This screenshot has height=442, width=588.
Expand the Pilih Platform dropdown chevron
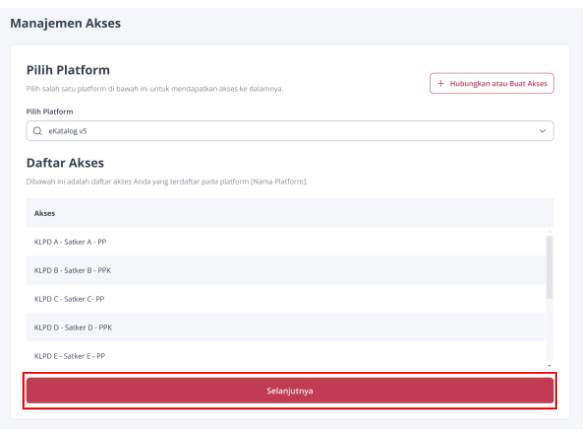(543, 131)
